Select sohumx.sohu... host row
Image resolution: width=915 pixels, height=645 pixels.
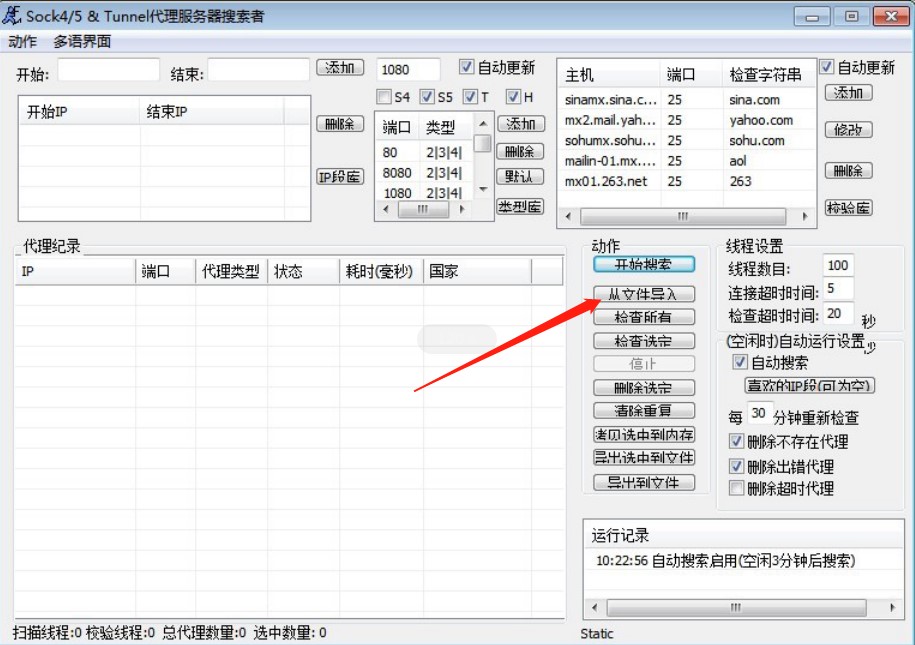(x=686, y=141)
